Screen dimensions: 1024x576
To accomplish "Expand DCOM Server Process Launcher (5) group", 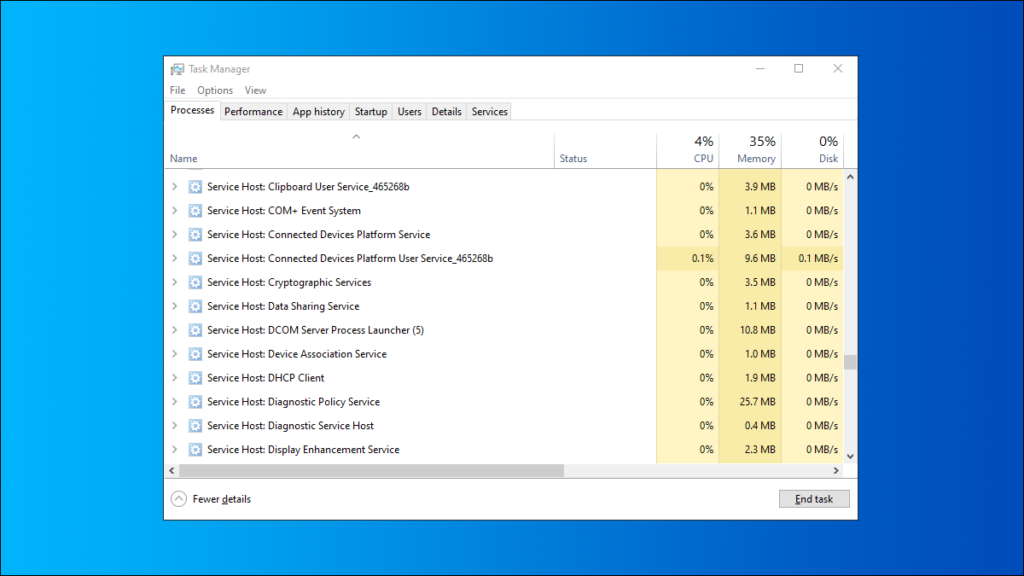I will [x=174, y=330].
